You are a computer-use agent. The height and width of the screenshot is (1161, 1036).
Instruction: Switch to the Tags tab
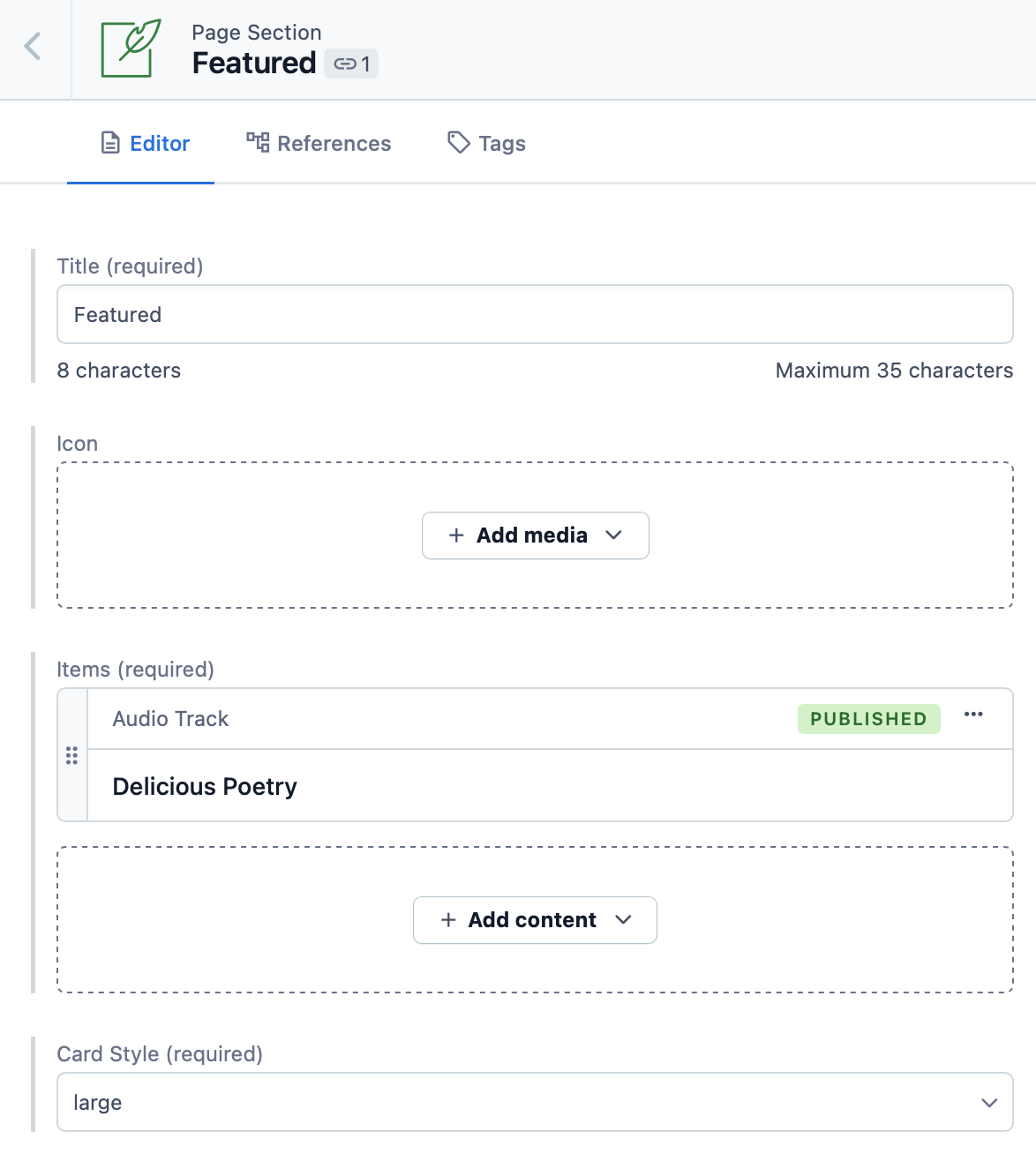[x=486, y=143]
